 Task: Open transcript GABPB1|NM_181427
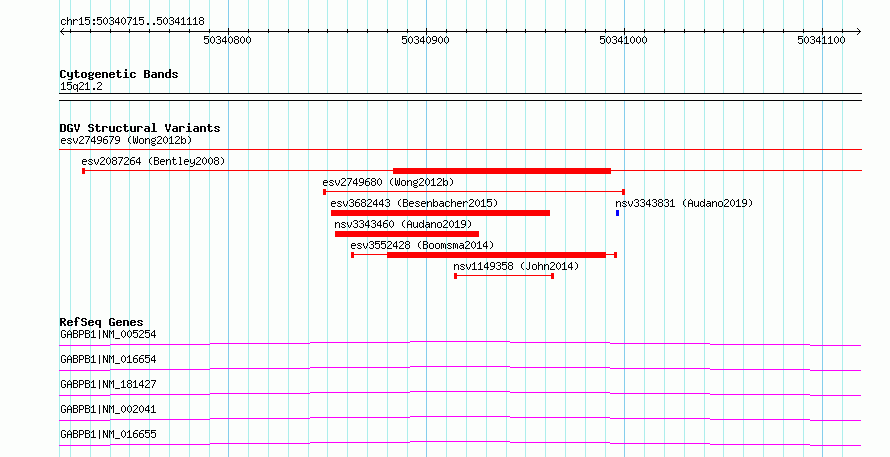point(108,384)
